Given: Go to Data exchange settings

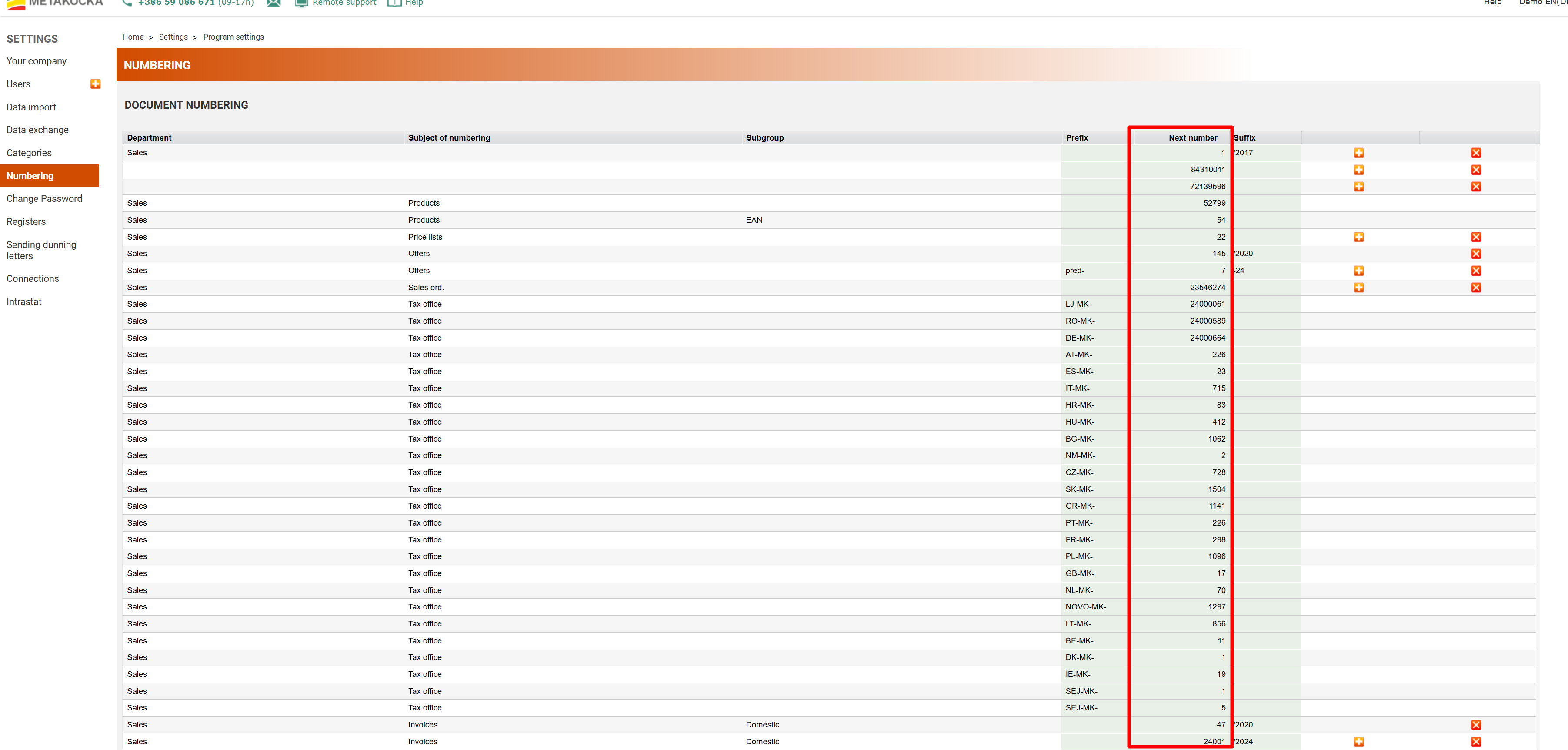Looking at the screenshot, I should click(x=38, y=130).
